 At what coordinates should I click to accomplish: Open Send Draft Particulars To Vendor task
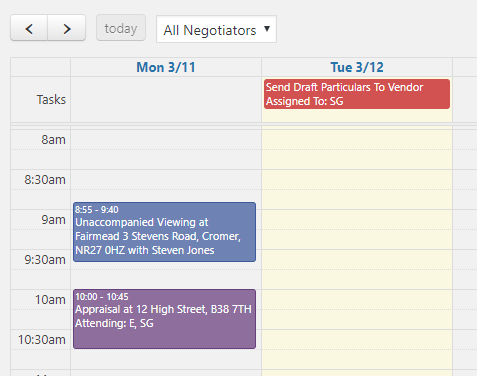pos(357,94)
